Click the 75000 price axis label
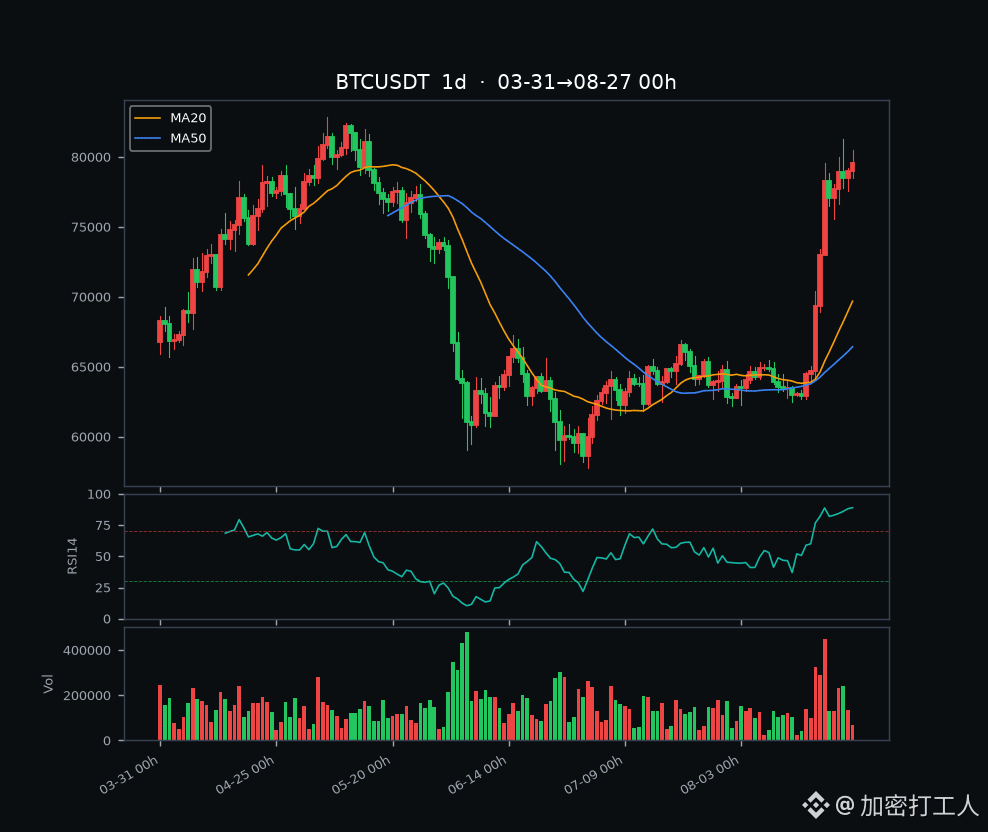Viewport: 988px width, 832px height. 91,228
